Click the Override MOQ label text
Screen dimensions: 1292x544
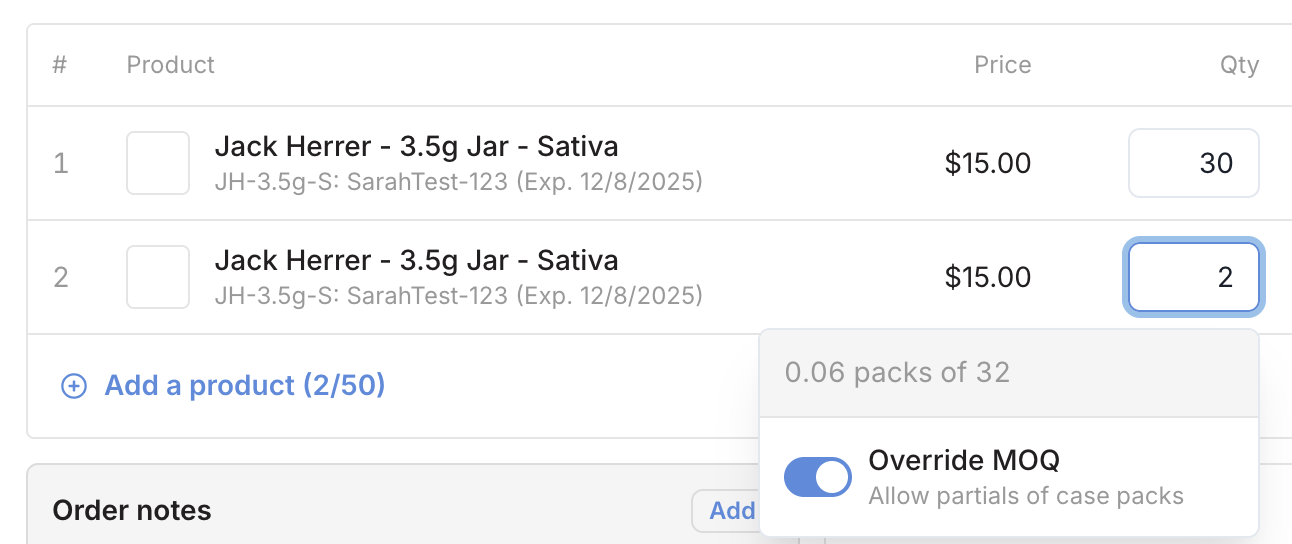(x=964, y=461)
